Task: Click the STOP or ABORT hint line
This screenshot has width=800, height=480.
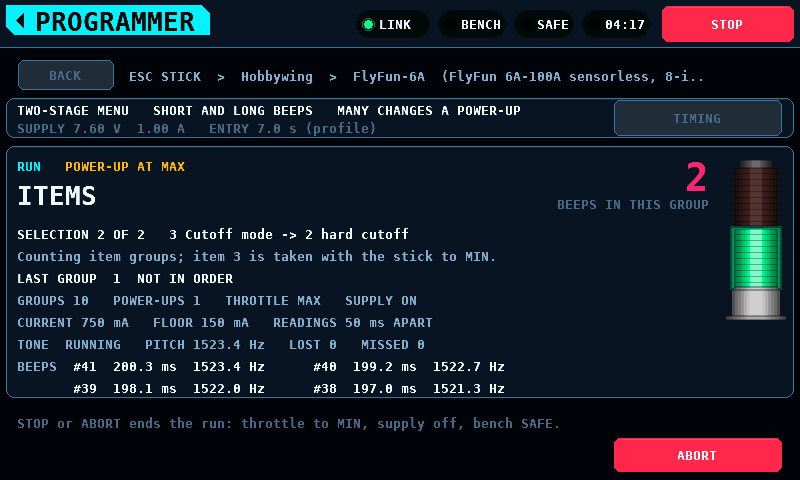Action: tap(288, 423)
